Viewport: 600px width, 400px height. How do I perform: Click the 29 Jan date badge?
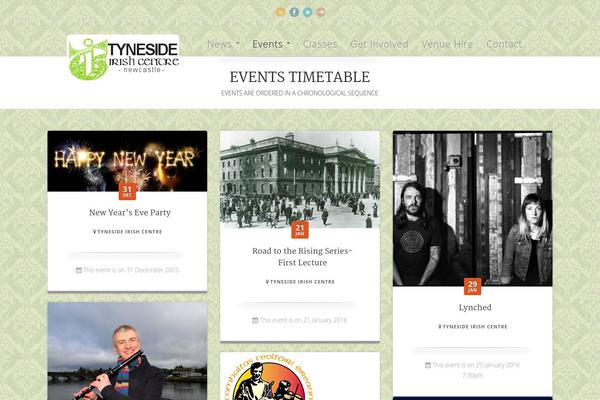point(473,286)
